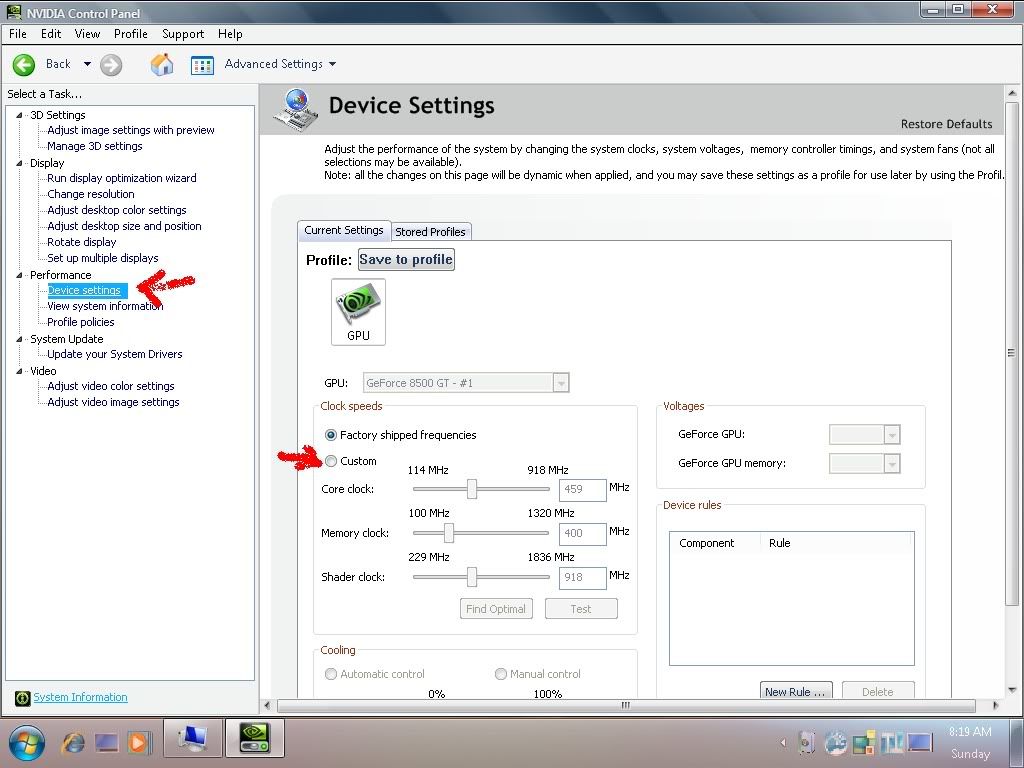Collapse the Display tree node
Viewport: 1024px width, 768px height.
pos(19,163)
